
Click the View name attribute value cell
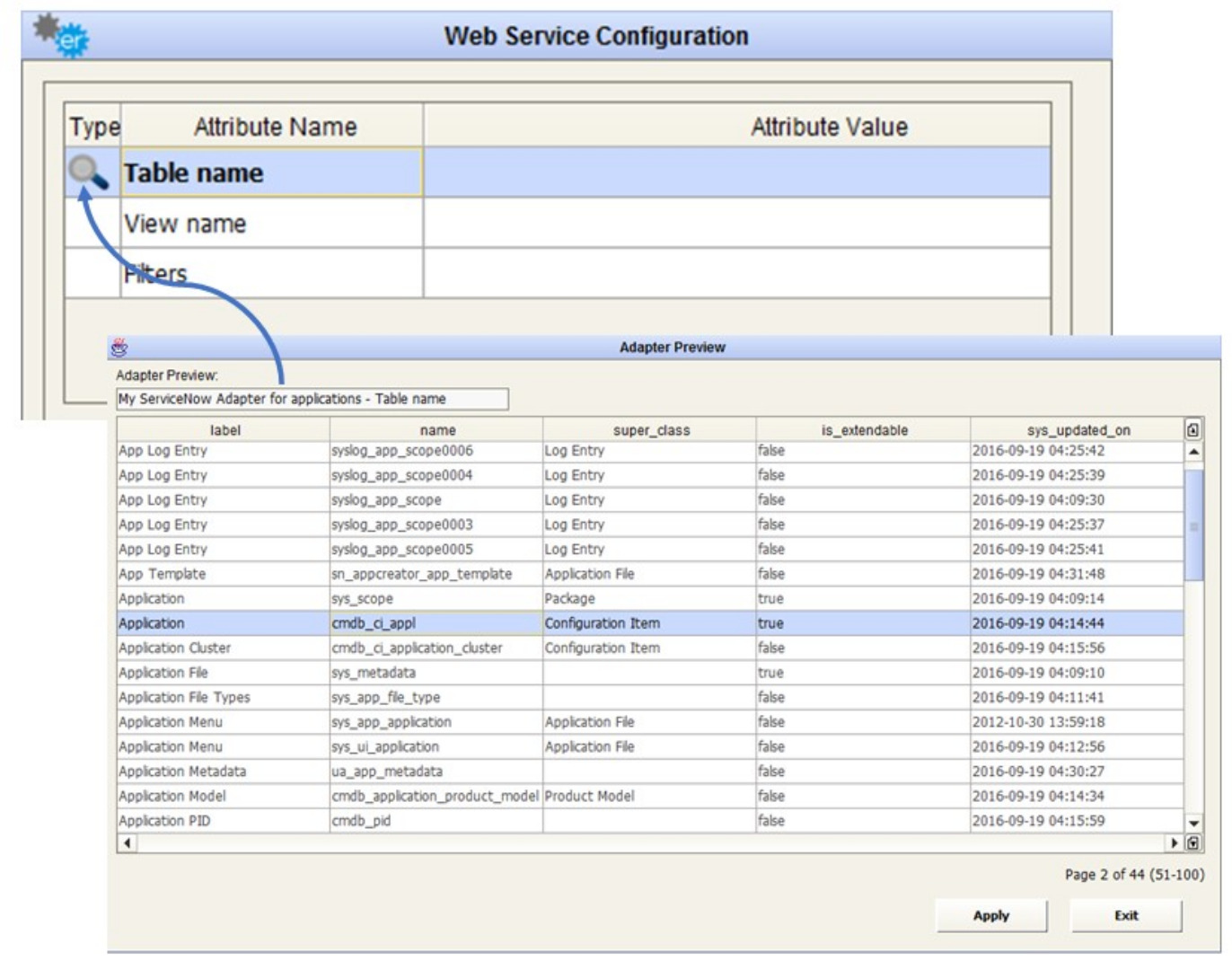click(x=736, y=224)
